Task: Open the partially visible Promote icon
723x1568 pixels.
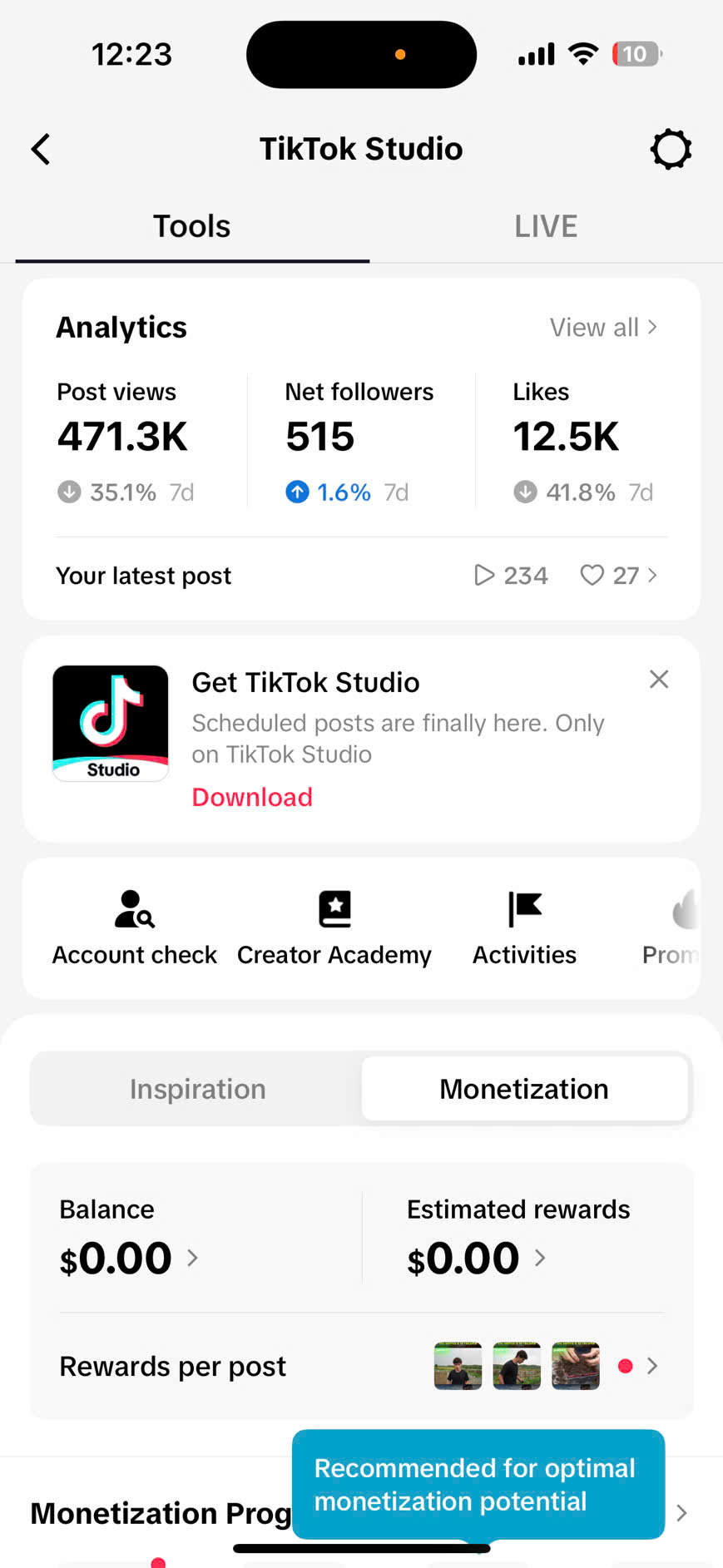Action: (x=682, y=911)
